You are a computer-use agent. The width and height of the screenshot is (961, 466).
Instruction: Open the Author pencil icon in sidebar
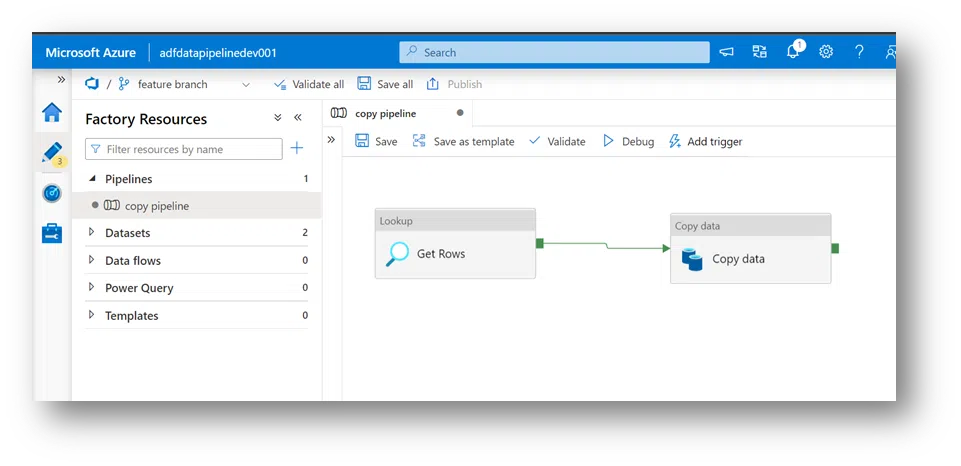[x=51, y=152]
